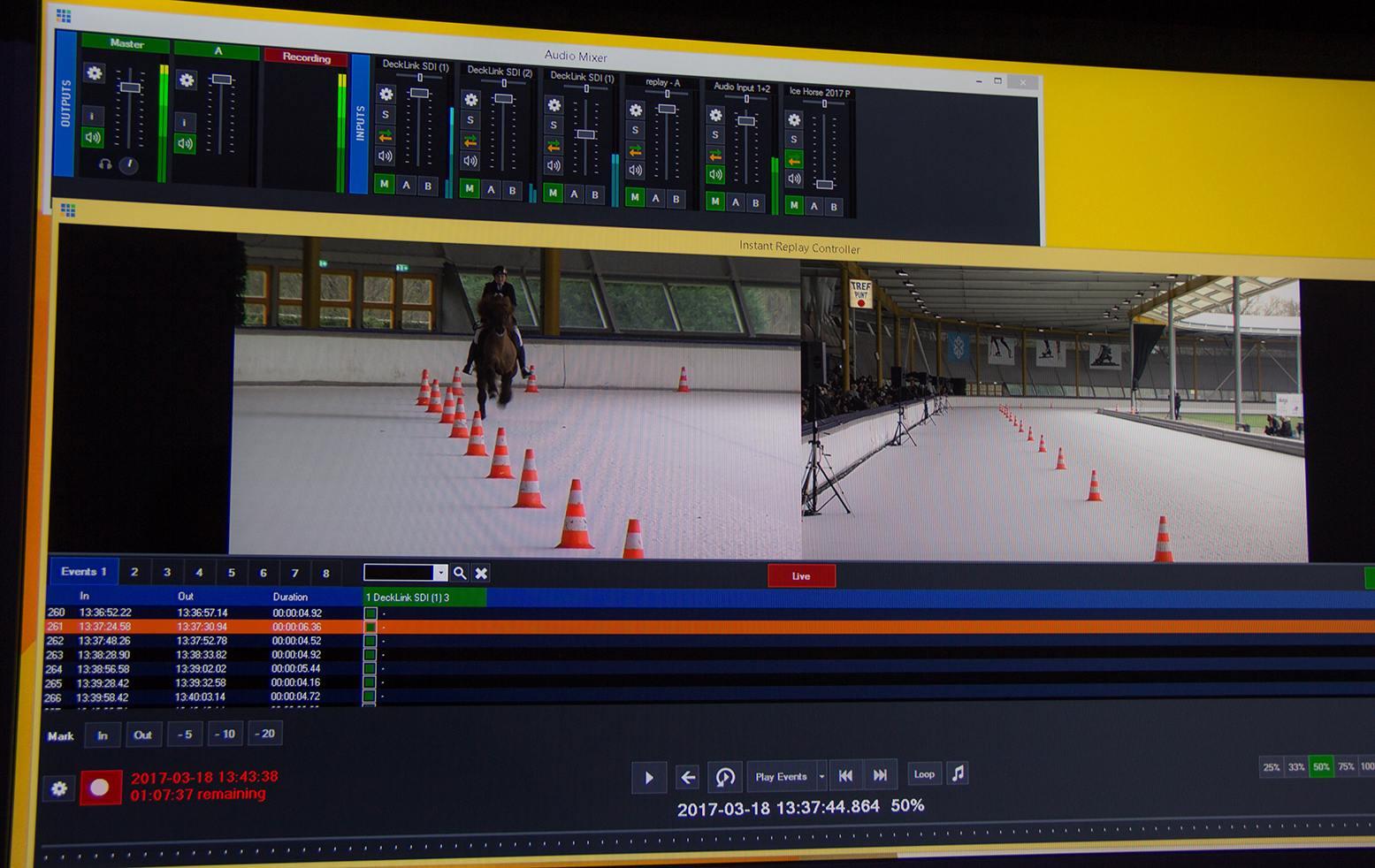
Task: Open DeckLink SDI (2) settings gear
Action: tap(471, 100)
